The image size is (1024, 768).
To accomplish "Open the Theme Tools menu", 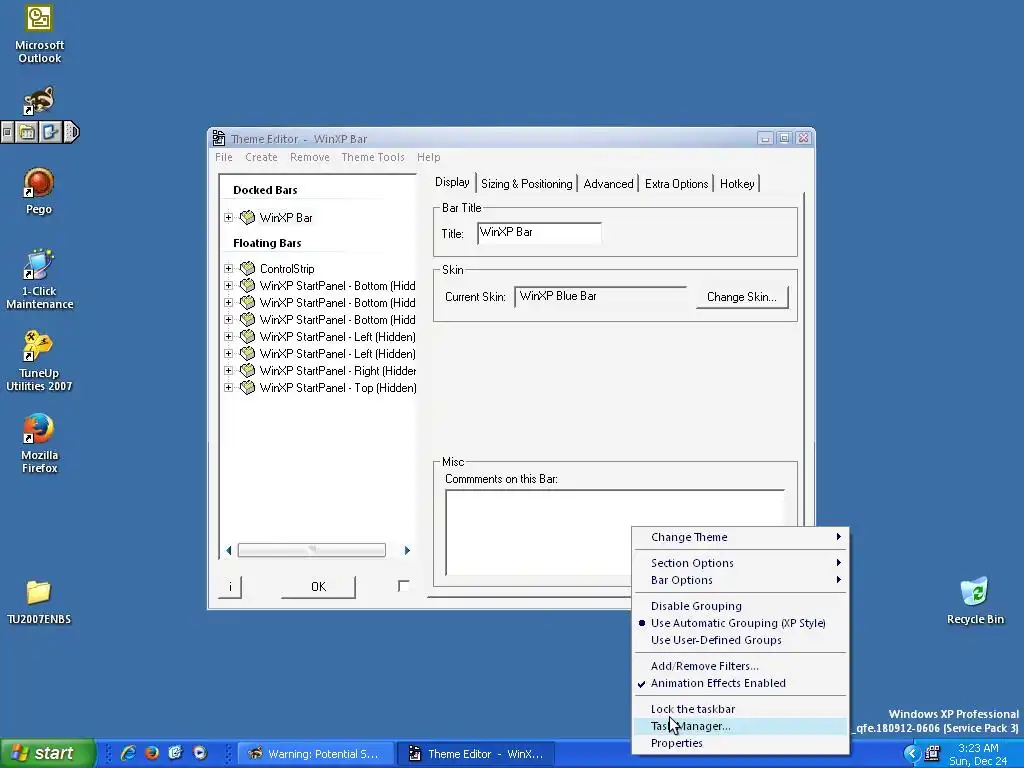I will point(373,157).
